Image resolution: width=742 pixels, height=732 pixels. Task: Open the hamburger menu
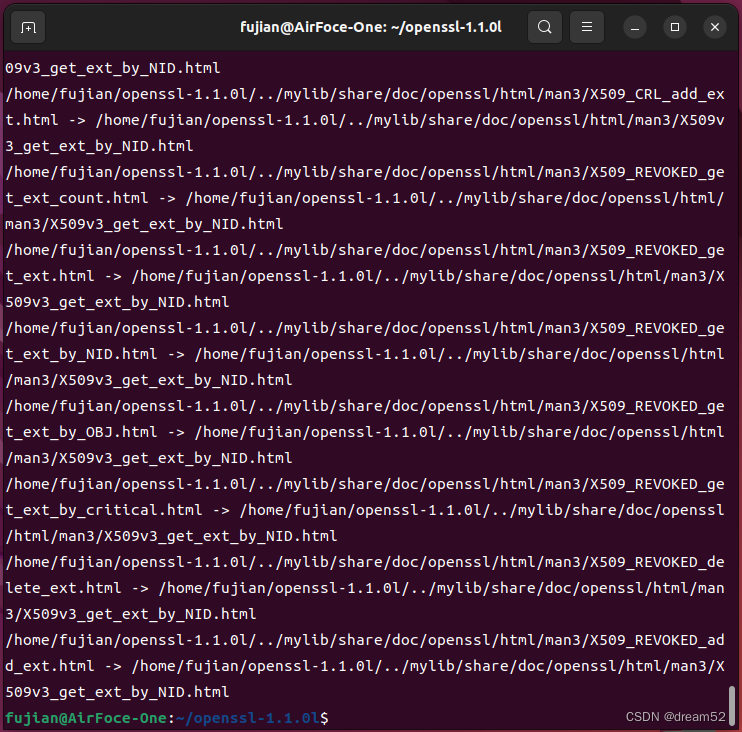[x=587, y=27]
